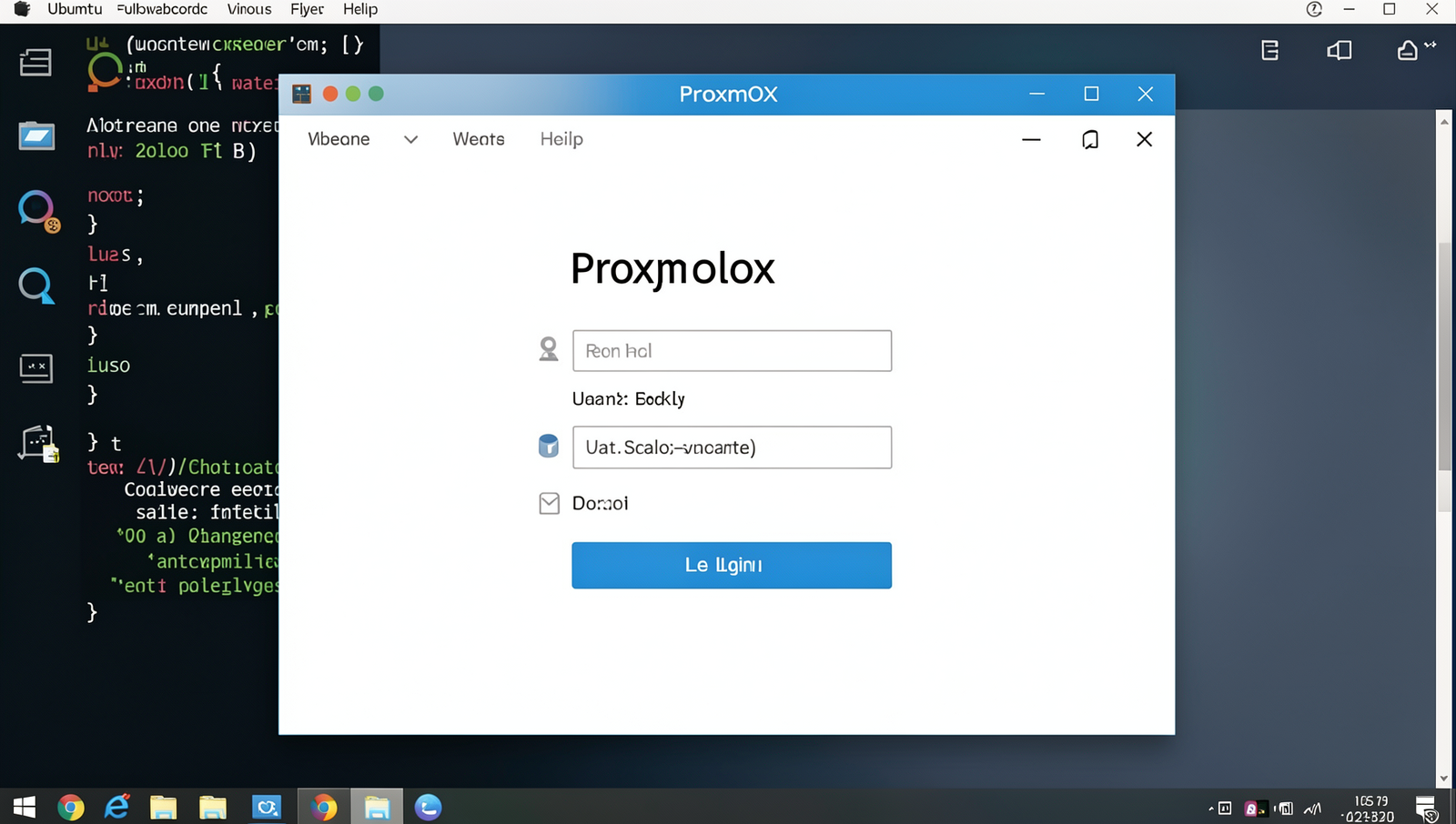The width and height of the screenshot is (1456, 824).
Task: Open the second yellow folder in taskbar
Action: (213, 807)
